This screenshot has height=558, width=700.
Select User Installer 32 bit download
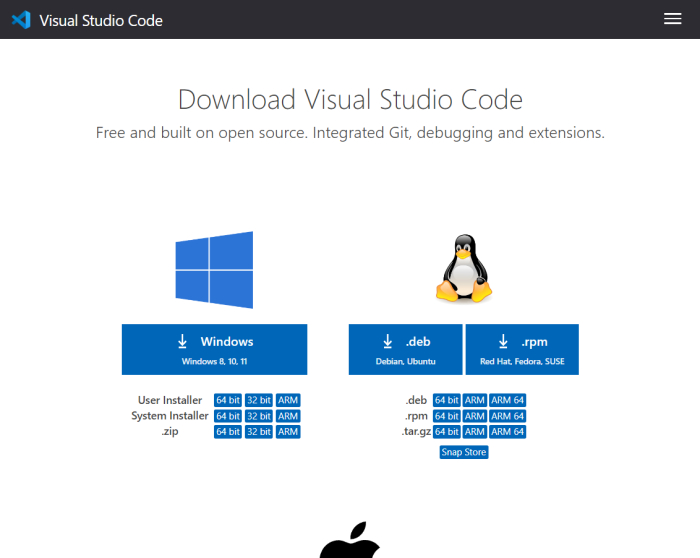259,400
